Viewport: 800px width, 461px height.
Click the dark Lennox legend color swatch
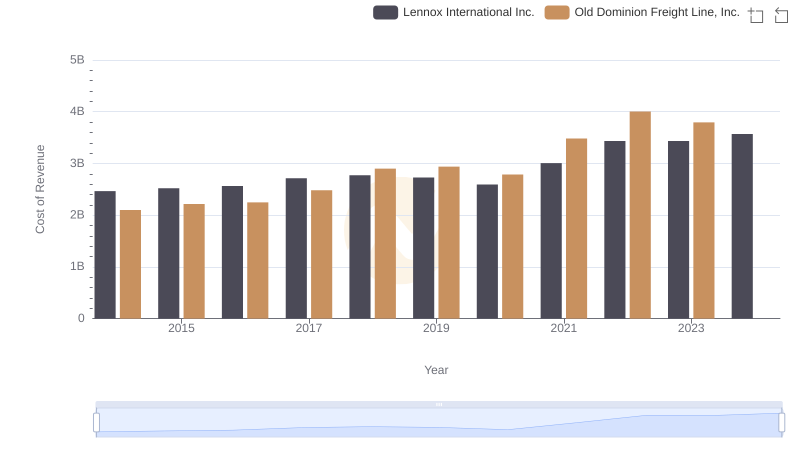click(385, 12)
